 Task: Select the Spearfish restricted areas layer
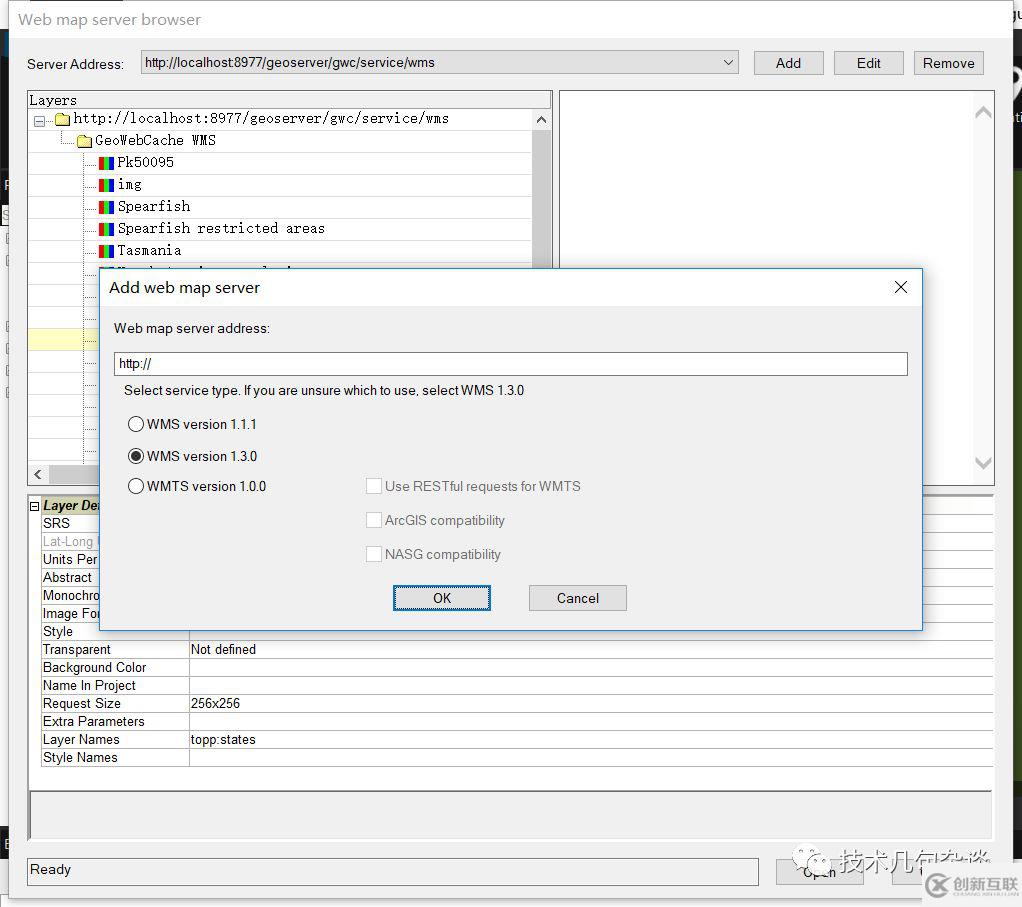coord(221,229)
